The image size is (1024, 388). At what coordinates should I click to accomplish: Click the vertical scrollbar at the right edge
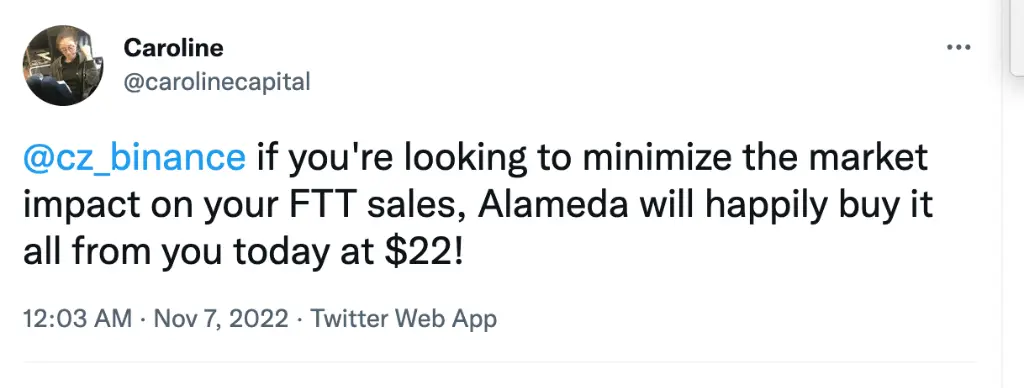(1013, 194)
